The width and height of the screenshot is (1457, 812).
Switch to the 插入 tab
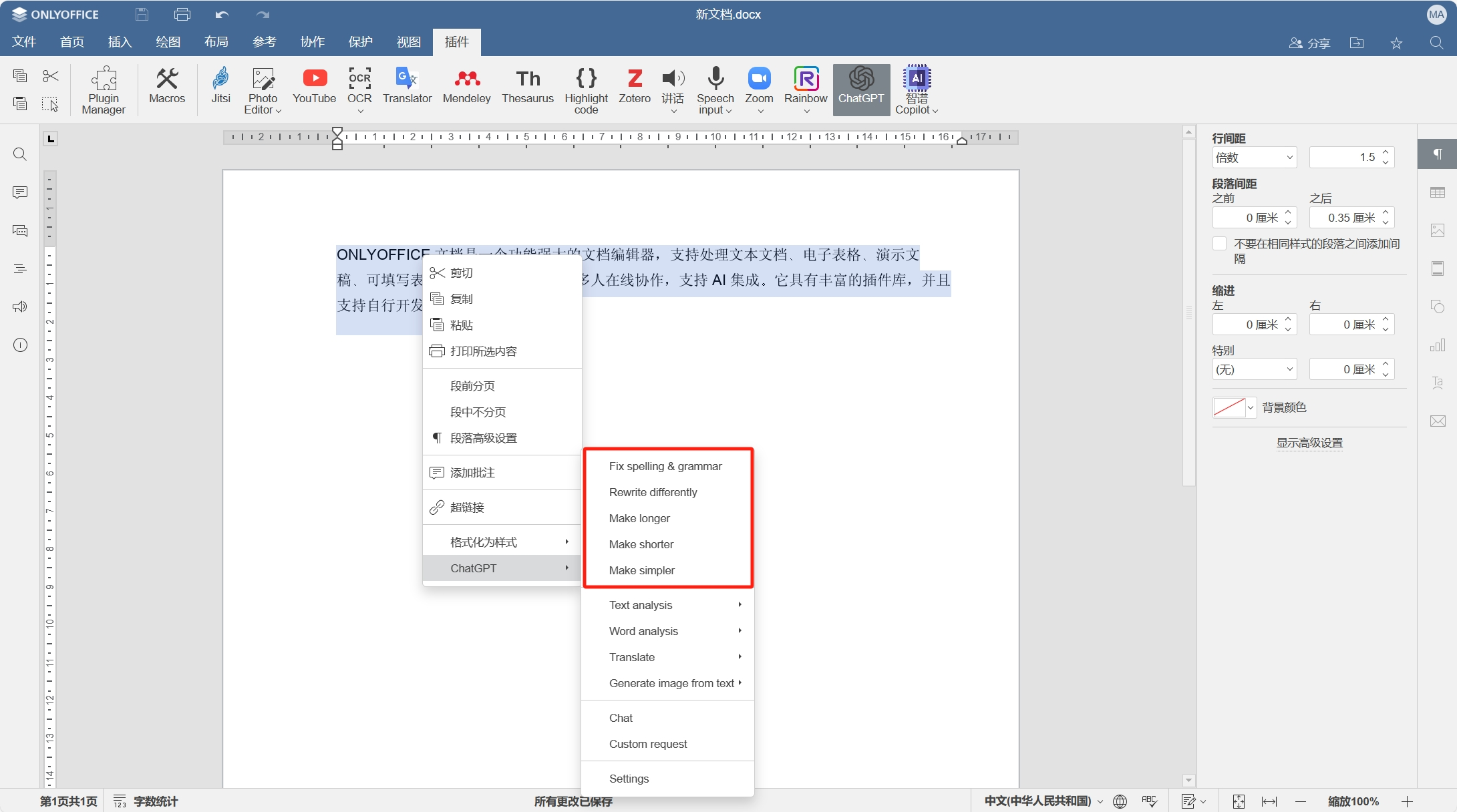[x=120, y=42]
